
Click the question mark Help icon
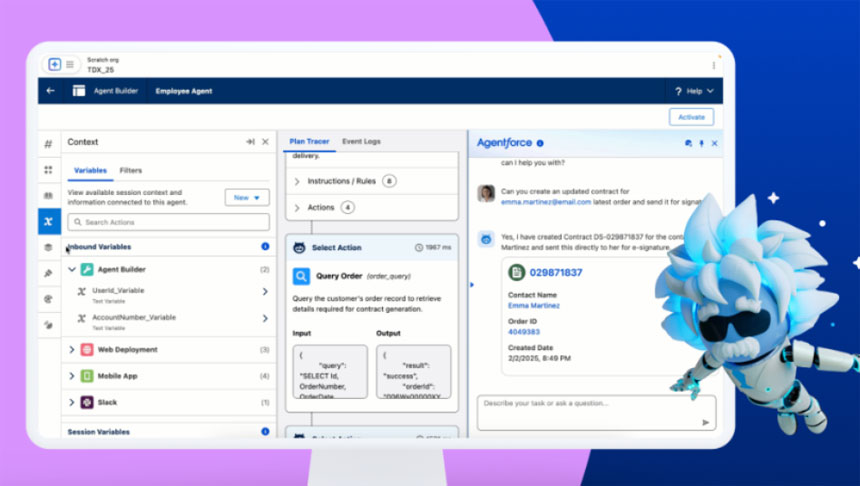[678, 91]
